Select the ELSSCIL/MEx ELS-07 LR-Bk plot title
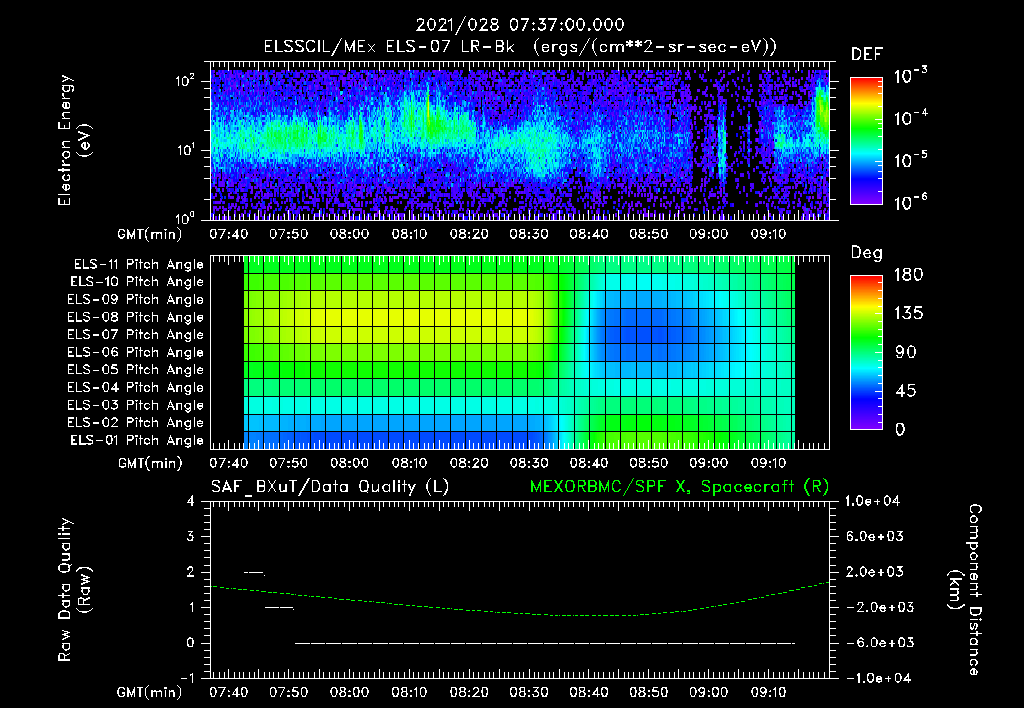Viewport: 1024px width, 708px height. [x=520, y=47]
